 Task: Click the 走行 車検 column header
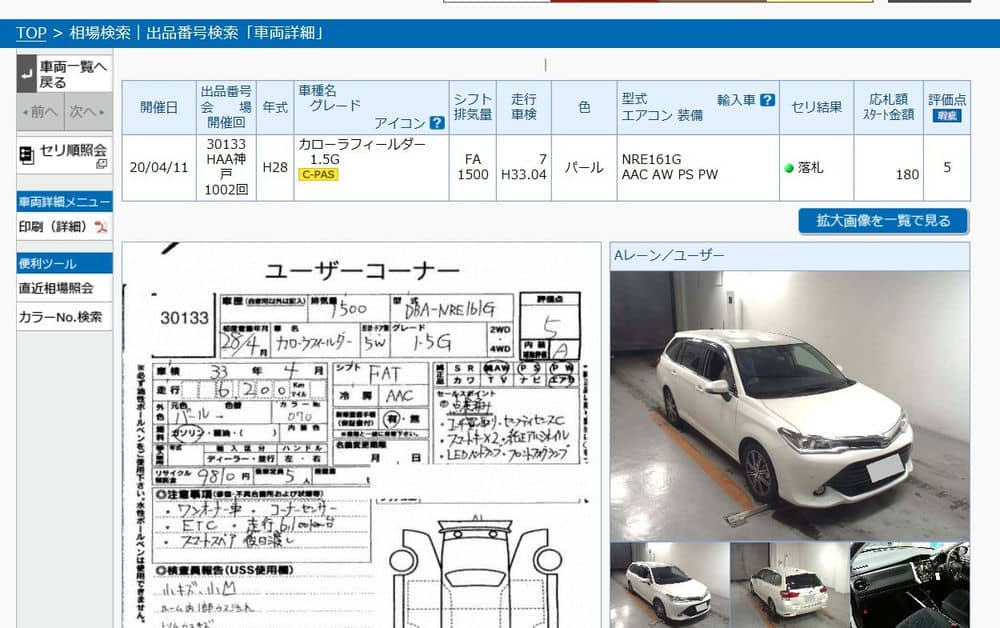524,107
